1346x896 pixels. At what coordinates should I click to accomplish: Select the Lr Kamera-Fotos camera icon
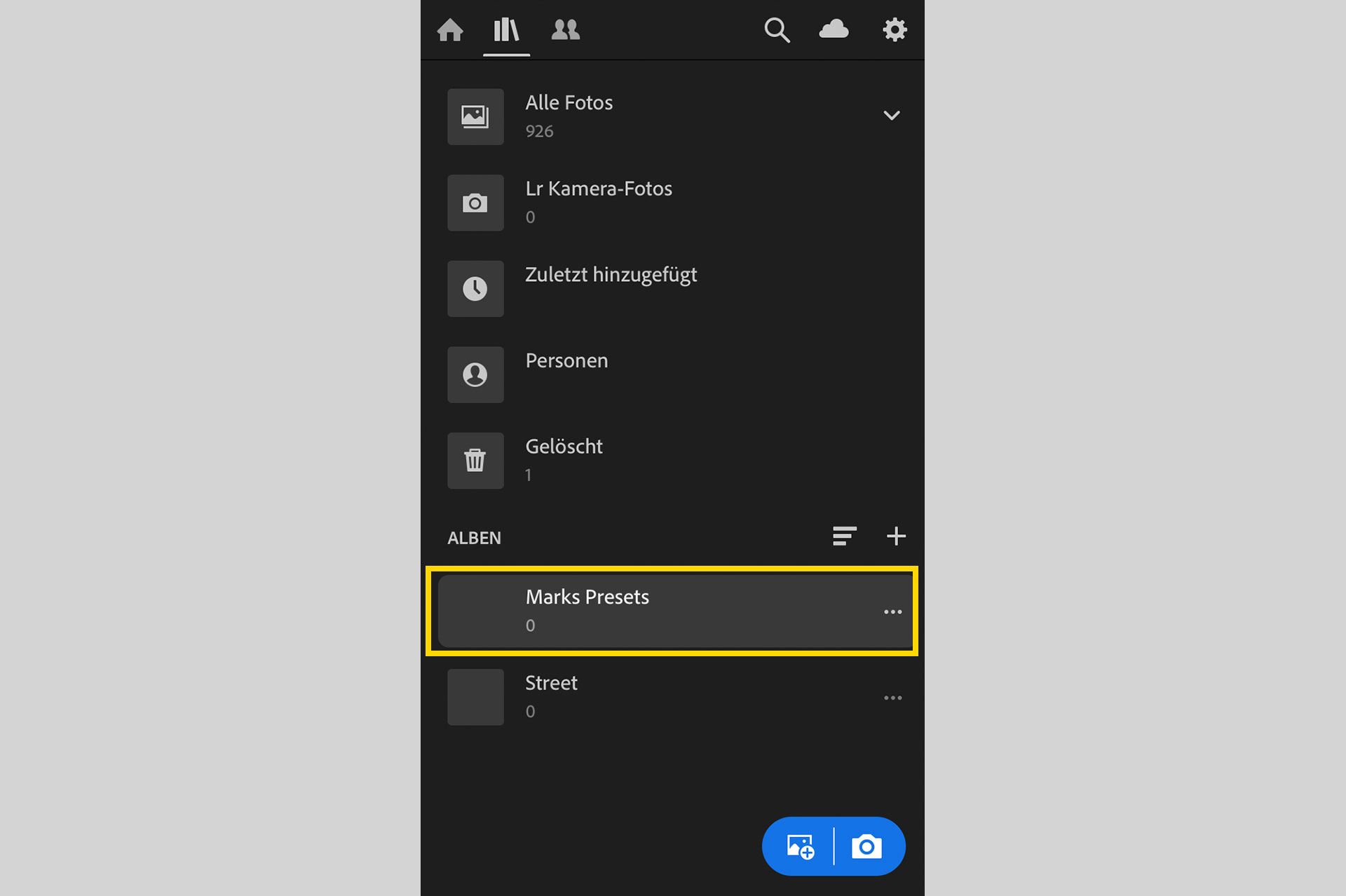pos(475,203)
